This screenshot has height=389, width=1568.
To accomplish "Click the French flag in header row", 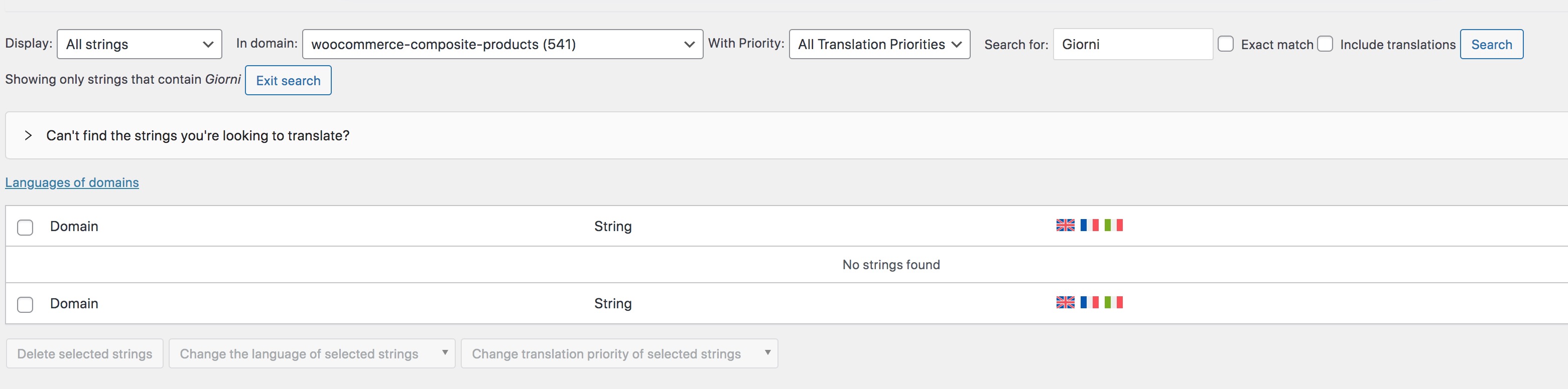I will point(1090,226).
